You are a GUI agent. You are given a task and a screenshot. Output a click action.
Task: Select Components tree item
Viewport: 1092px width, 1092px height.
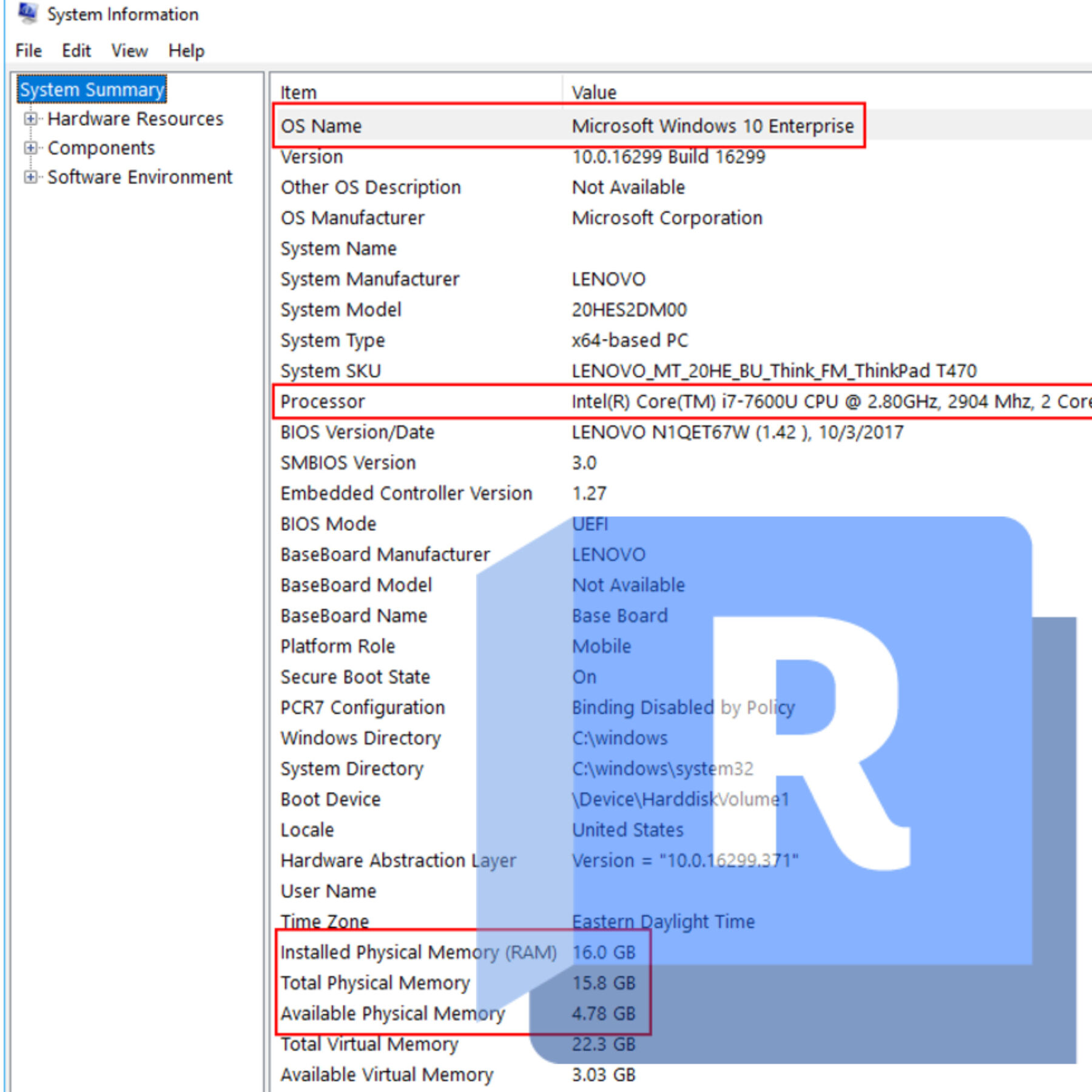click(101, 148)
